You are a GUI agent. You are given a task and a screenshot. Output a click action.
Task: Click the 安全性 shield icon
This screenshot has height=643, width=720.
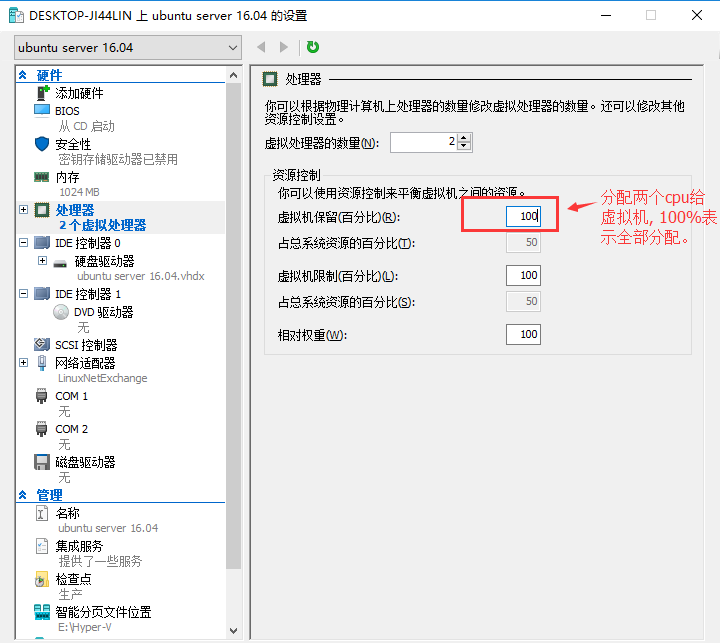[x=42, y=144]
